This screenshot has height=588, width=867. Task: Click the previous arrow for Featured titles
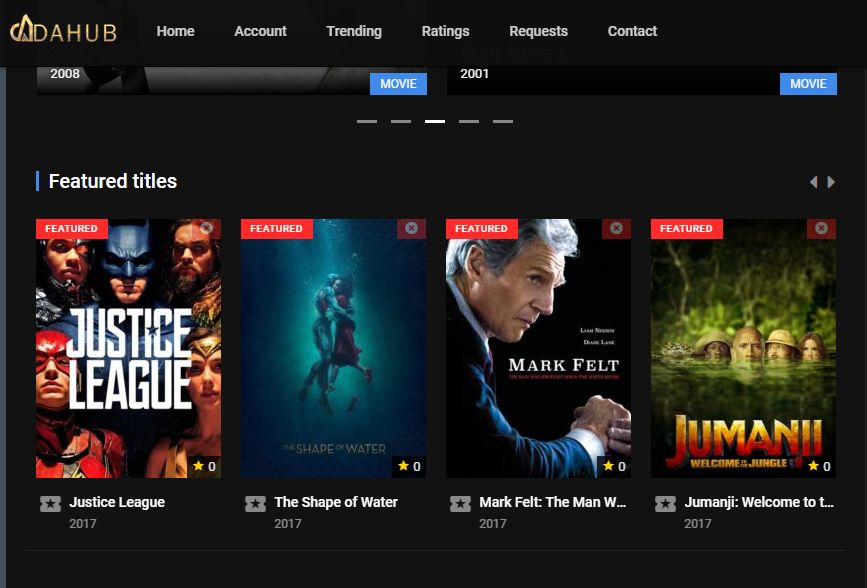(x=813, y=182)
